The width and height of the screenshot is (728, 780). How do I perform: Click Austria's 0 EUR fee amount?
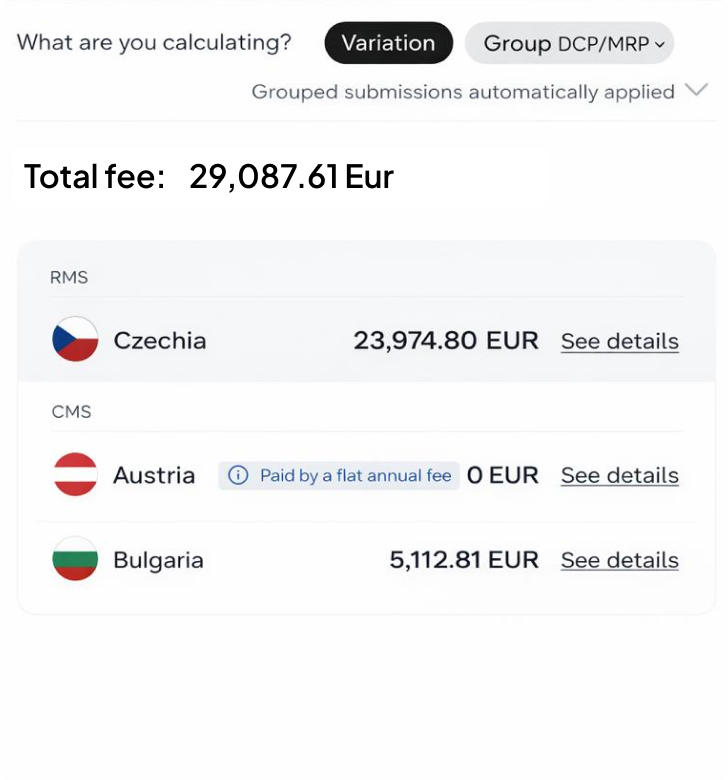tap(502, 475)
